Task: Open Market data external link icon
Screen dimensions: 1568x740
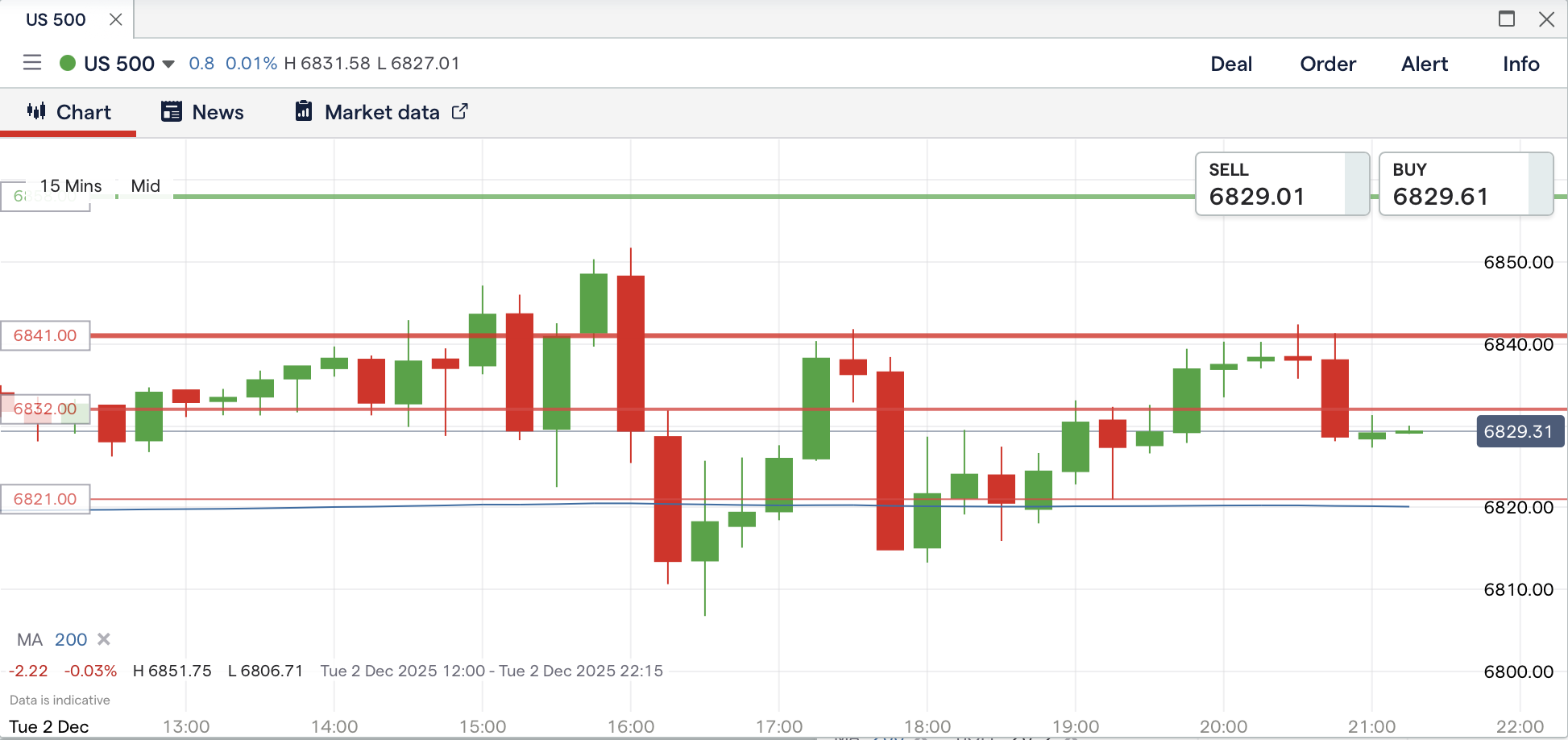Action: pyautogui.click(x=459, y=111)
